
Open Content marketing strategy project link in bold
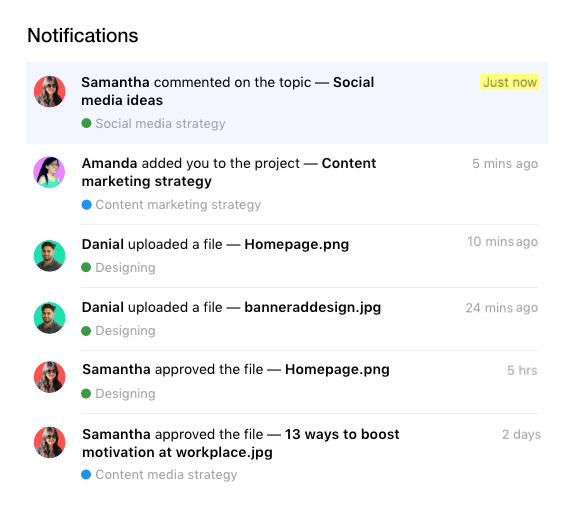[x=229, y=172]
